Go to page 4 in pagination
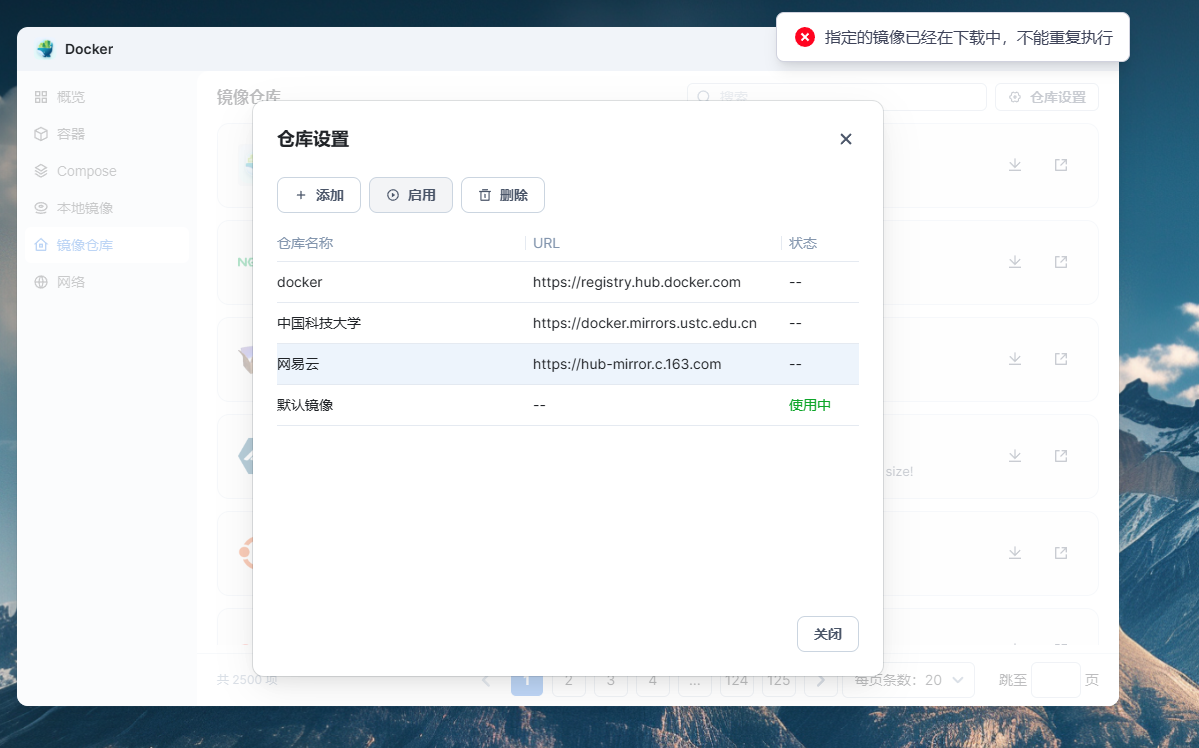 [652, 680]
